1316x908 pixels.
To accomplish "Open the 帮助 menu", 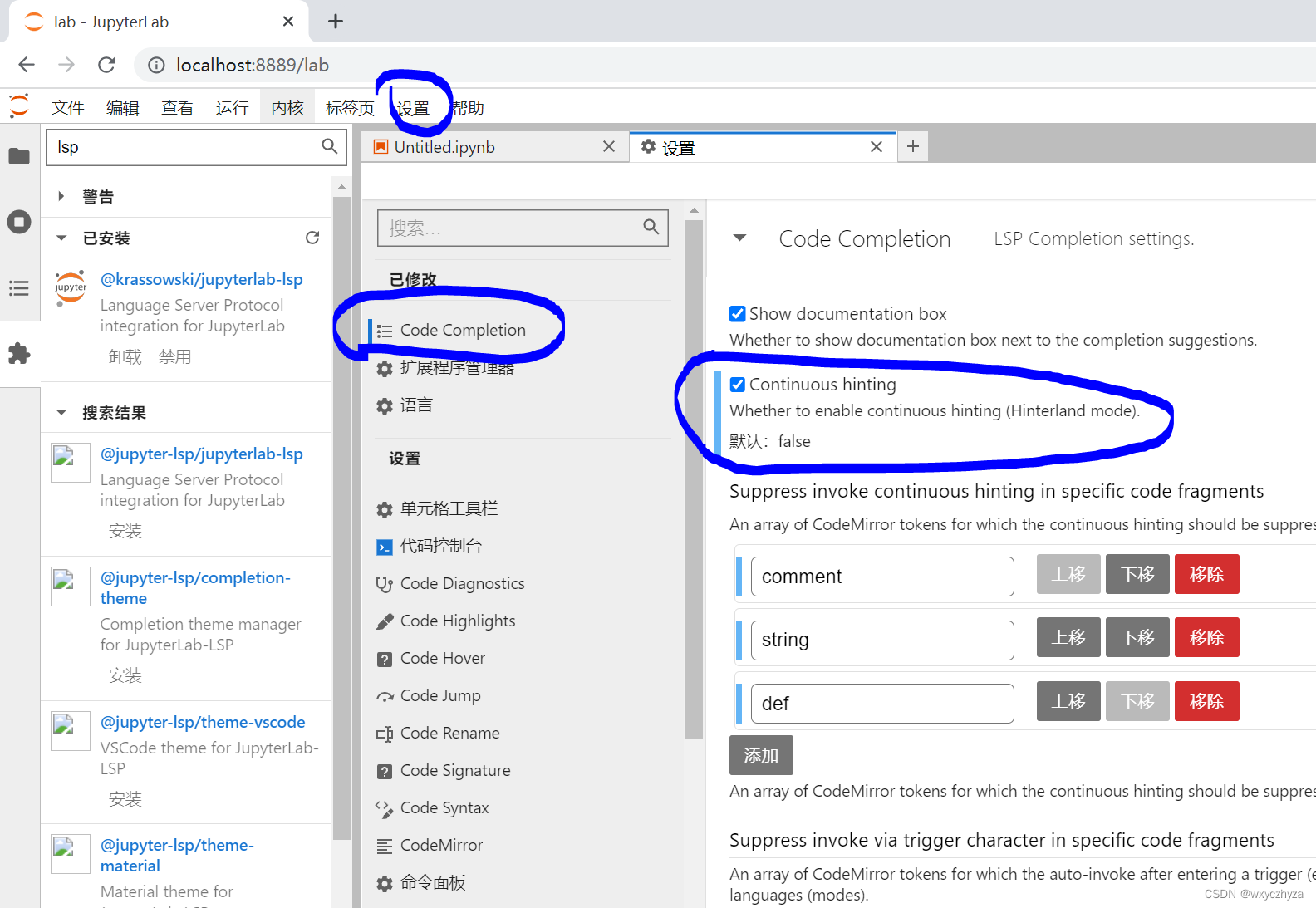I will 468,107.
